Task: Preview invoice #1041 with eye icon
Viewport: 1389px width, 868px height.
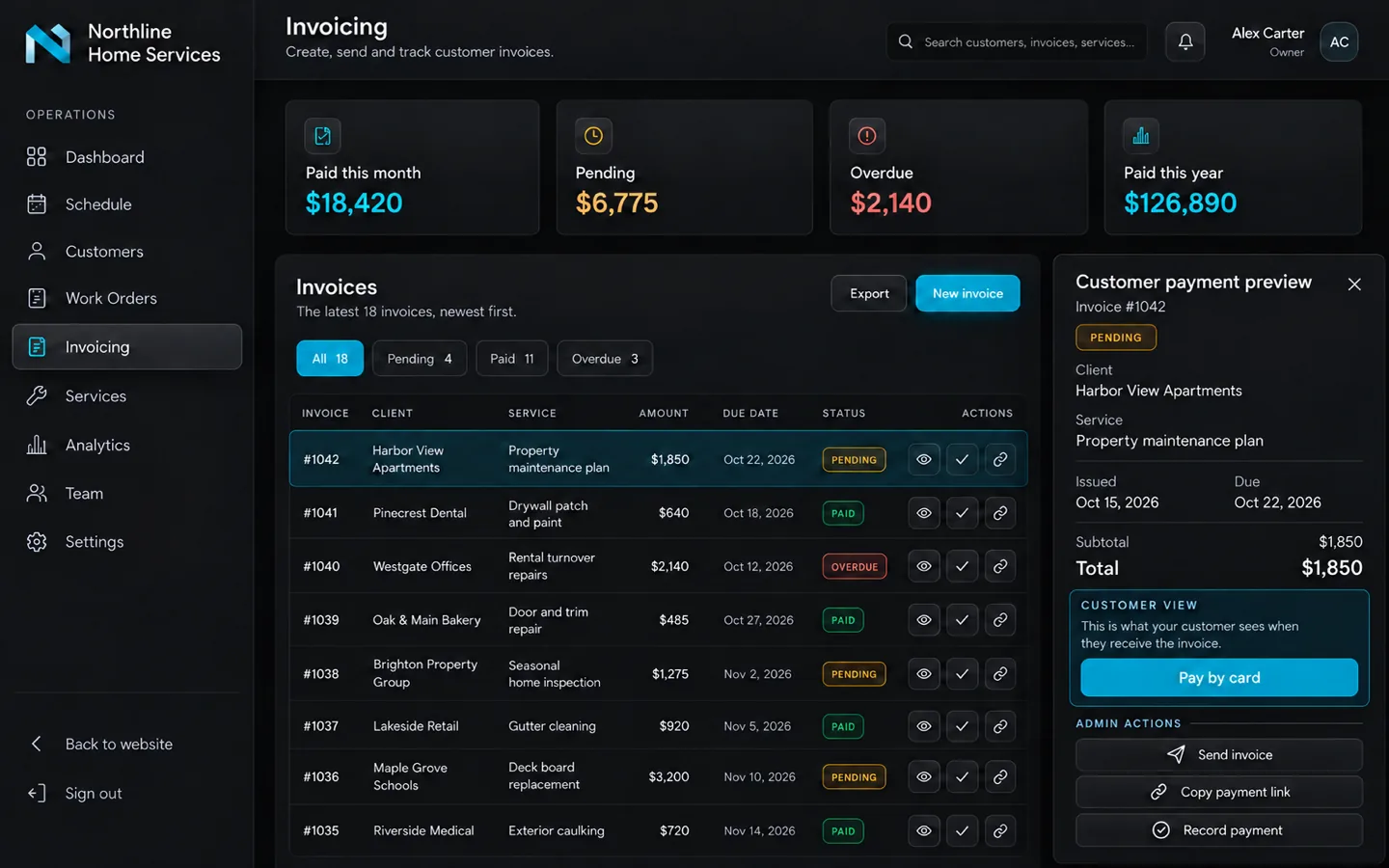Action: (x=923, y=513)
